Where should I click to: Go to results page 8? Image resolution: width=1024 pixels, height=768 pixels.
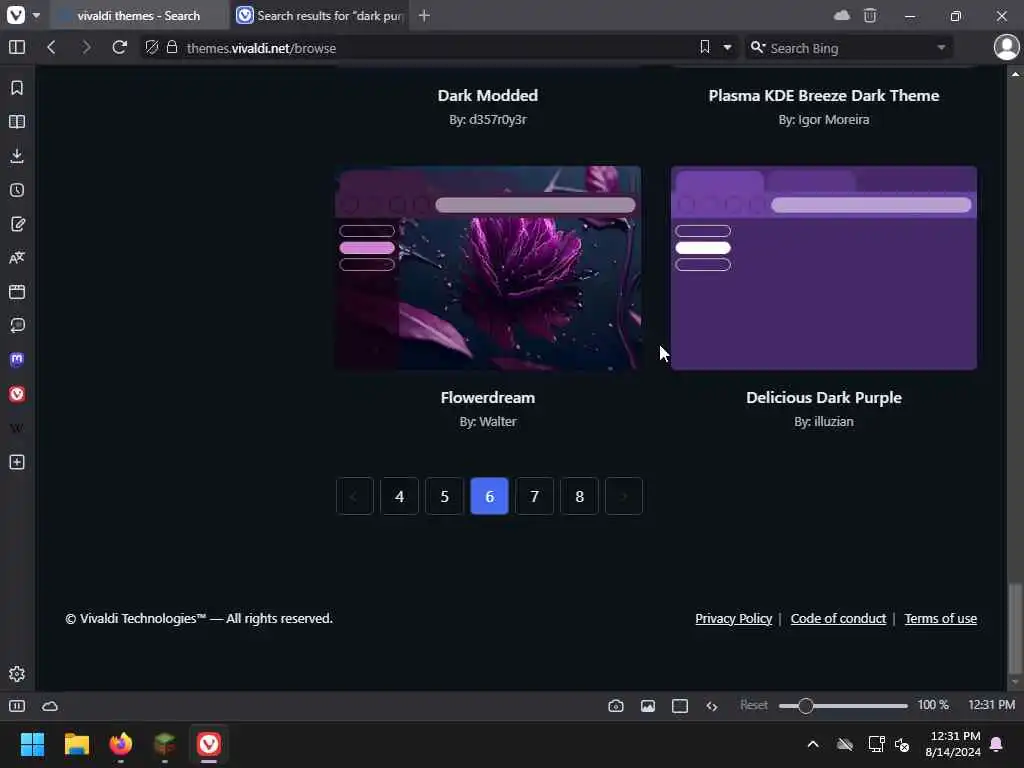click(x=579, y=496)
